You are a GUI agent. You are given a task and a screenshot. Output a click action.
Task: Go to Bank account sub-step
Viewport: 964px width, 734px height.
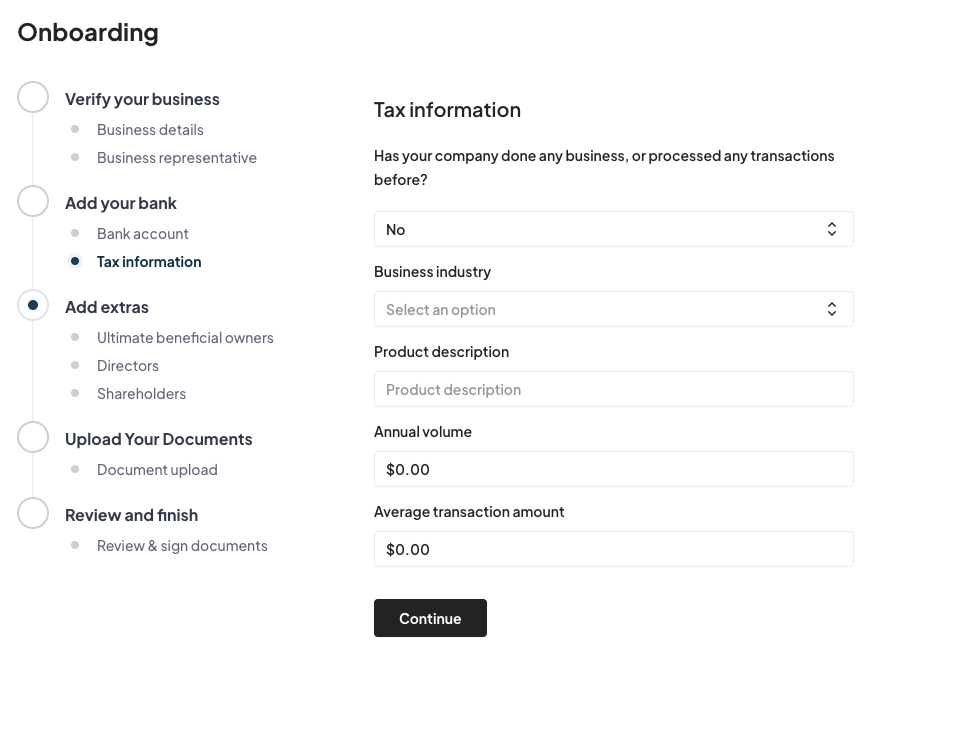coord(143,234)
